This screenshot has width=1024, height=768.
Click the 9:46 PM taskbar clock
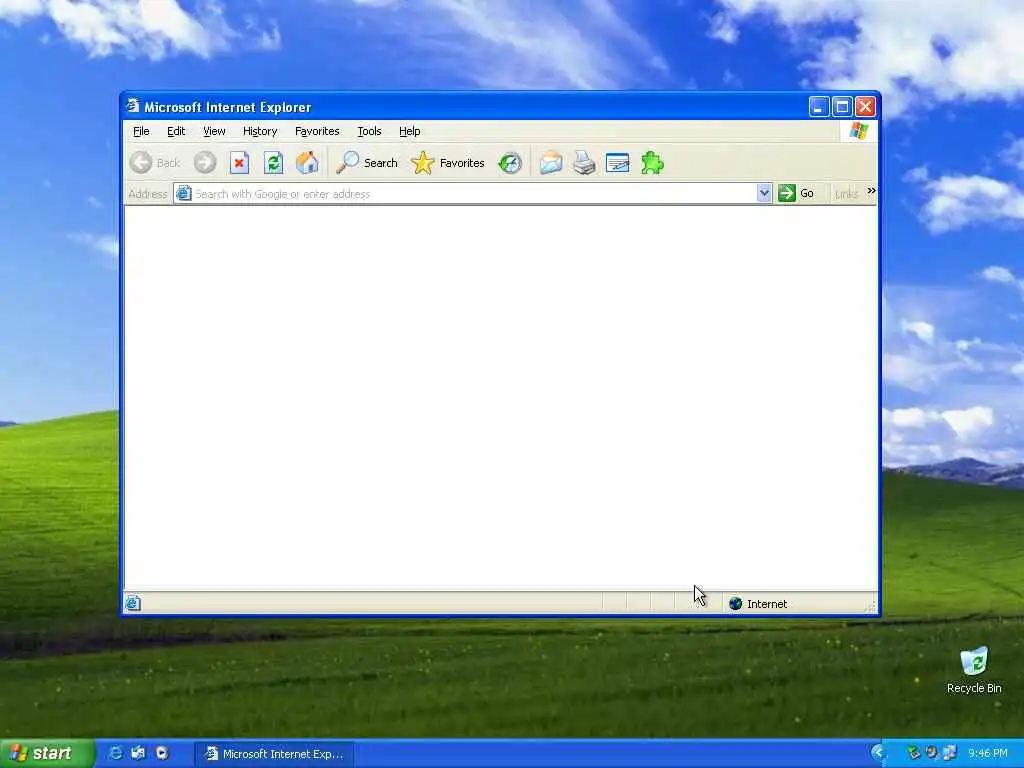[987, 754]
